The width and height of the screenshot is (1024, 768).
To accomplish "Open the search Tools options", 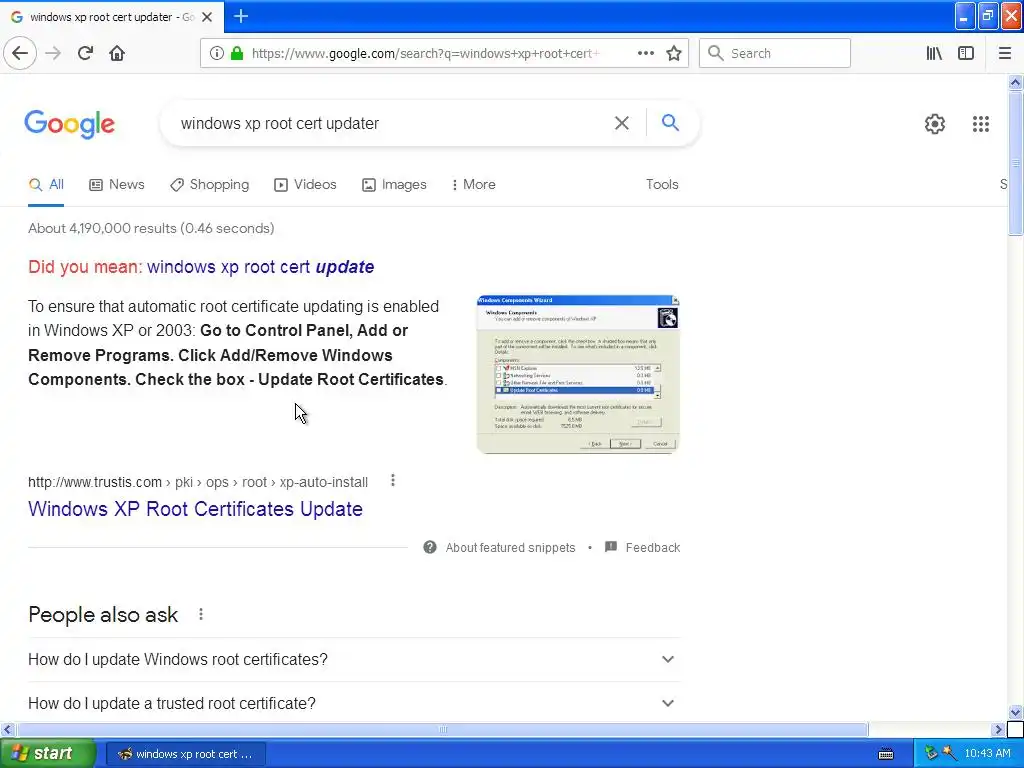I will pos(662,185).
